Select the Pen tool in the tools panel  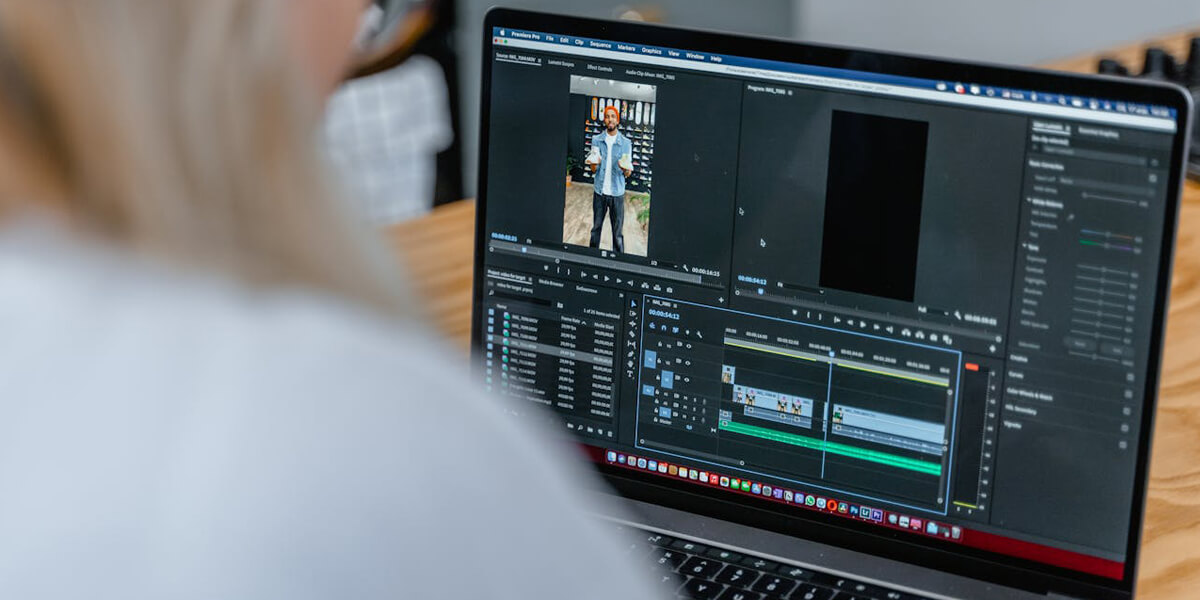(631, 353)
